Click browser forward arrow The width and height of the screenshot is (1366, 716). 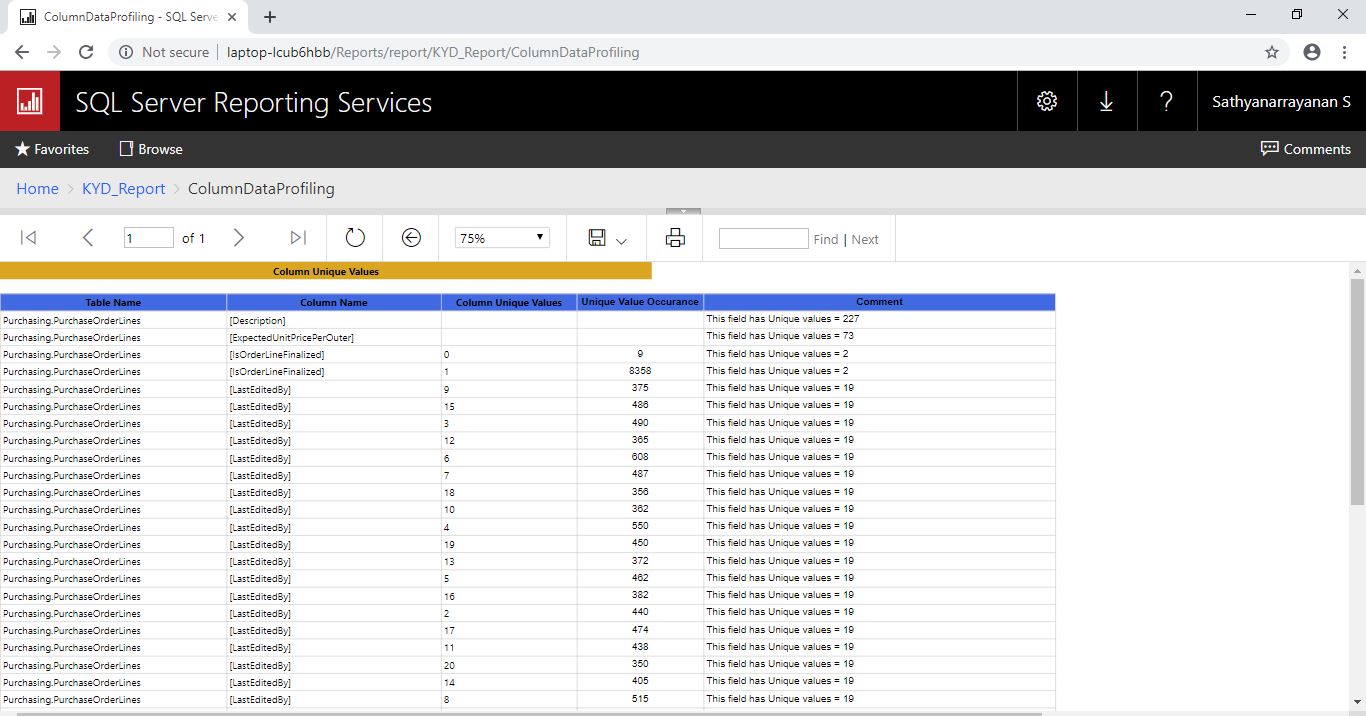tap(54, 52)
